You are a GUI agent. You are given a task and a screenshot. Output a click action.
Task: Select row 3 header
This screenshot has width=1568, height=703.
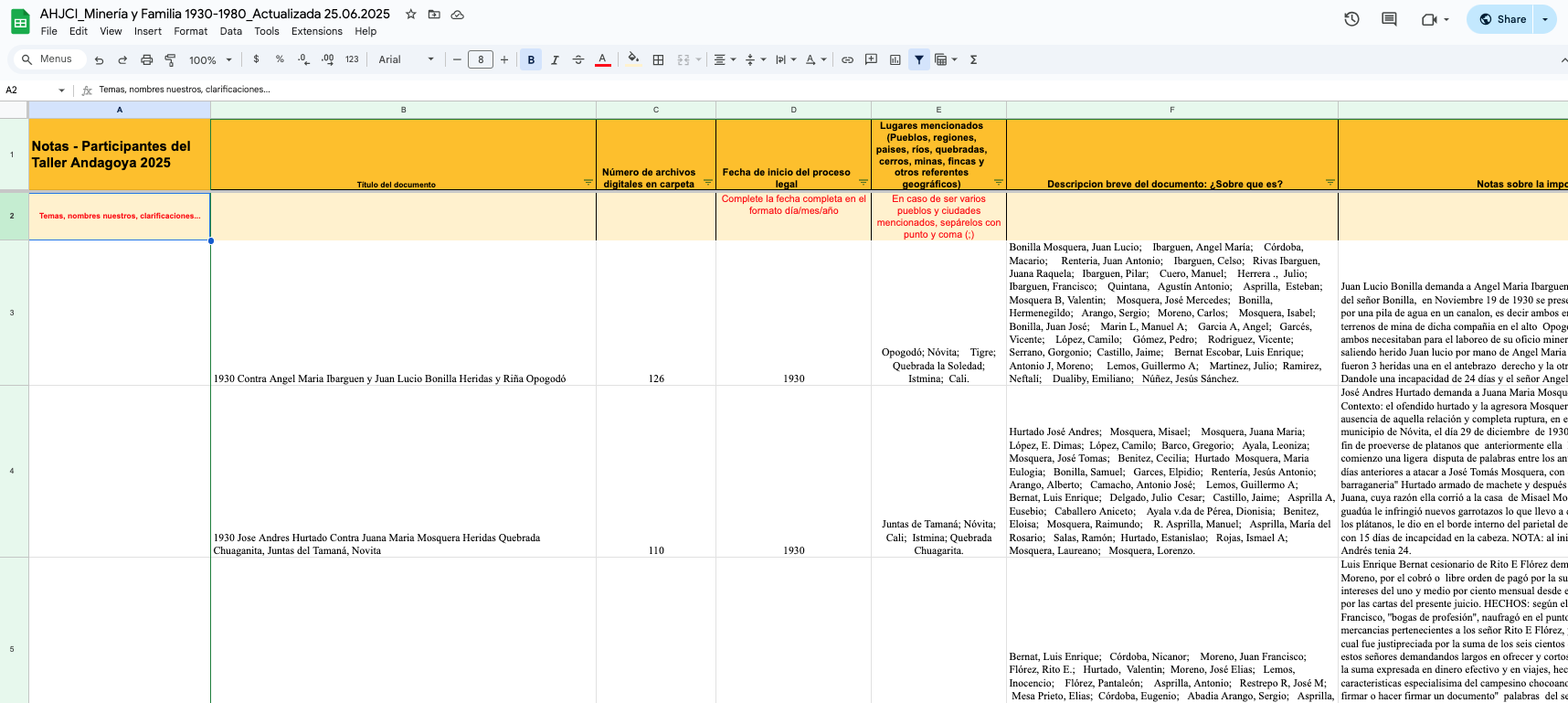(x=14, y=313)
